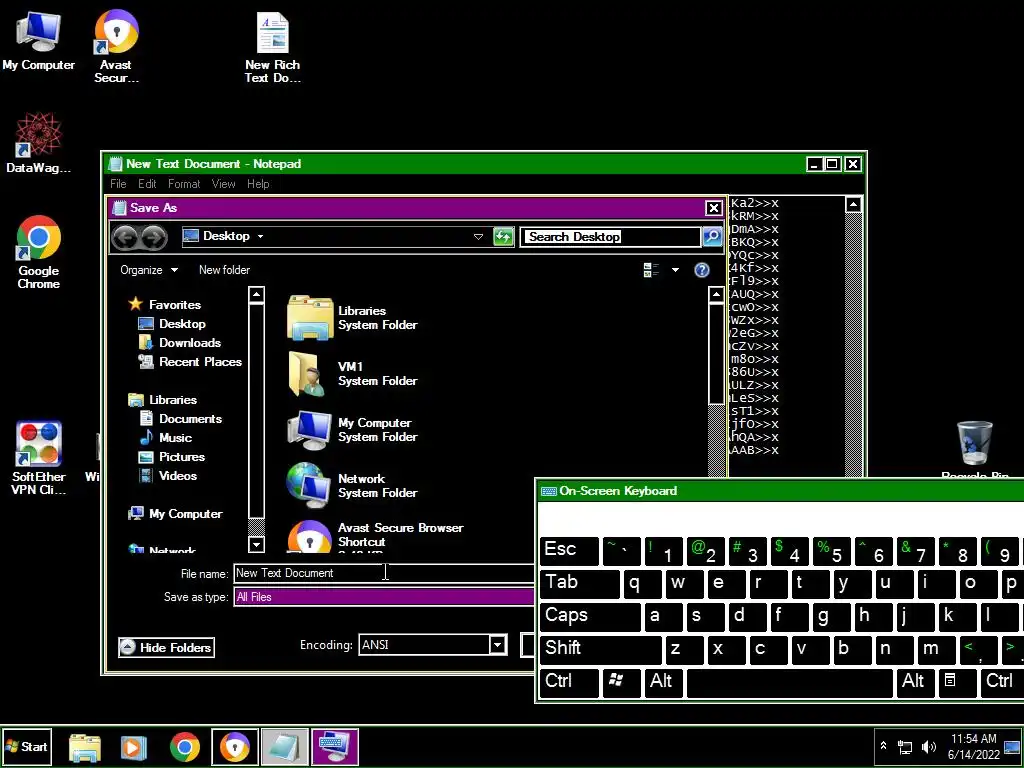Select the Network System Folder item
The width and height of the screenshot is (1024, 768).
coord(353,485)
